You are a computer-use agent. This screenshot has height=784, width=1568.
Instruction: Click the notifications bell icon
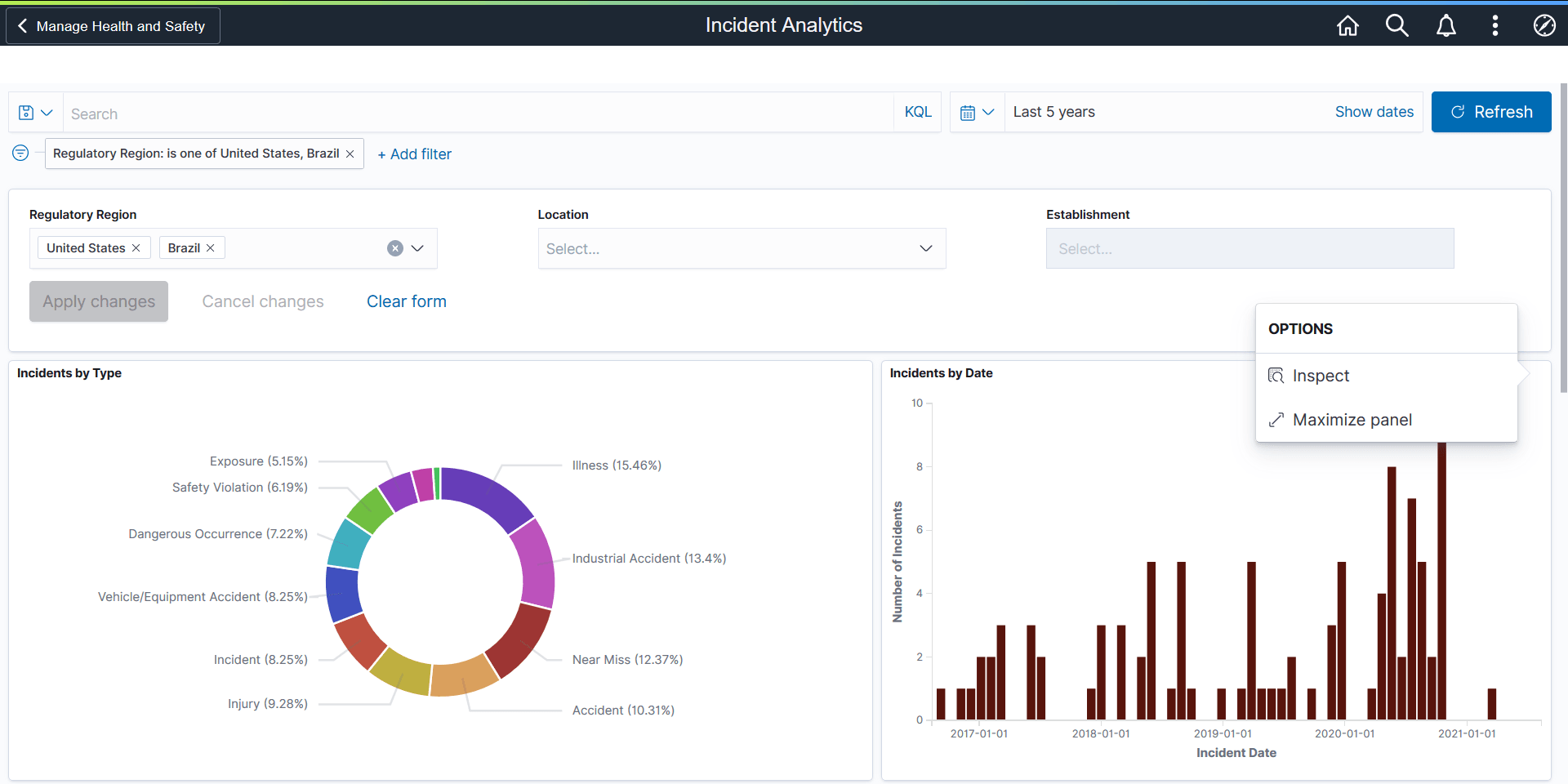pyautogui.click(x=1446, y=25)
